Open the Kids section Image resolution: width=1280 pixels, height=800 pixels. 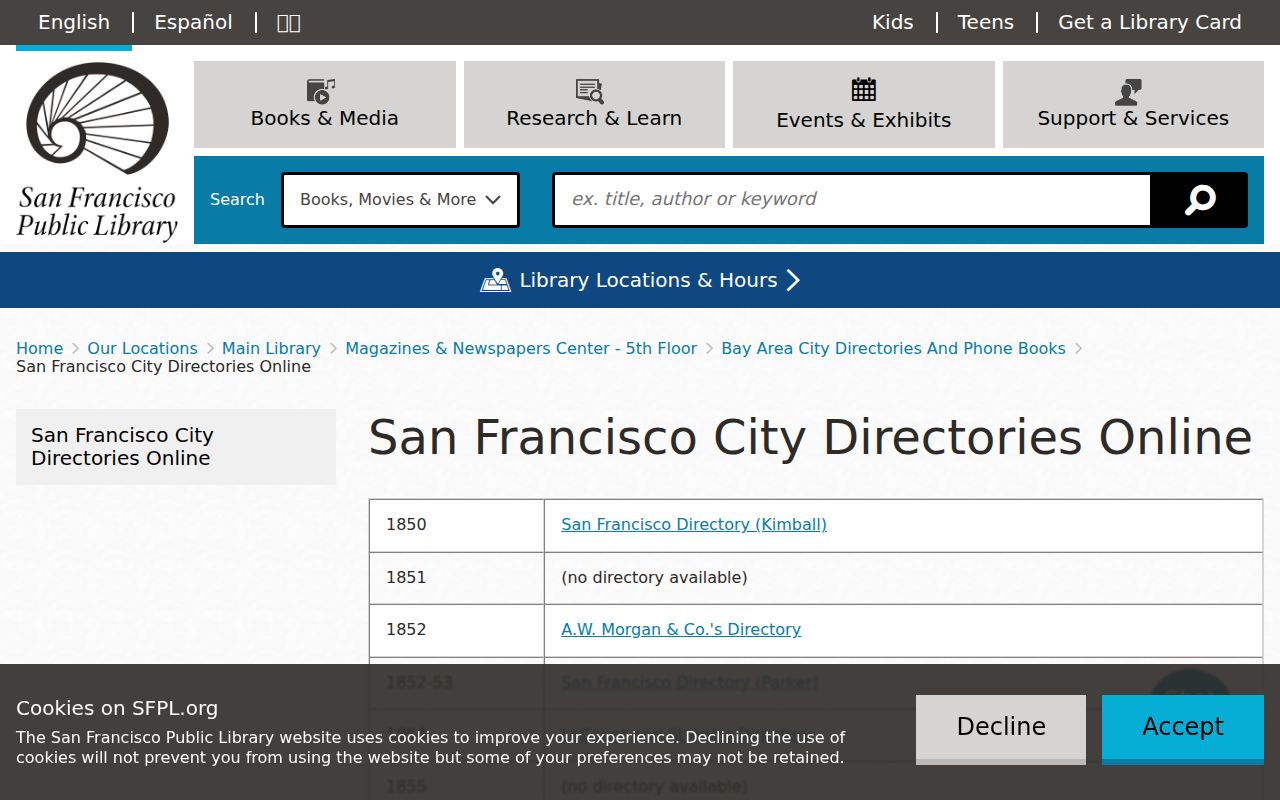point(892,22)
